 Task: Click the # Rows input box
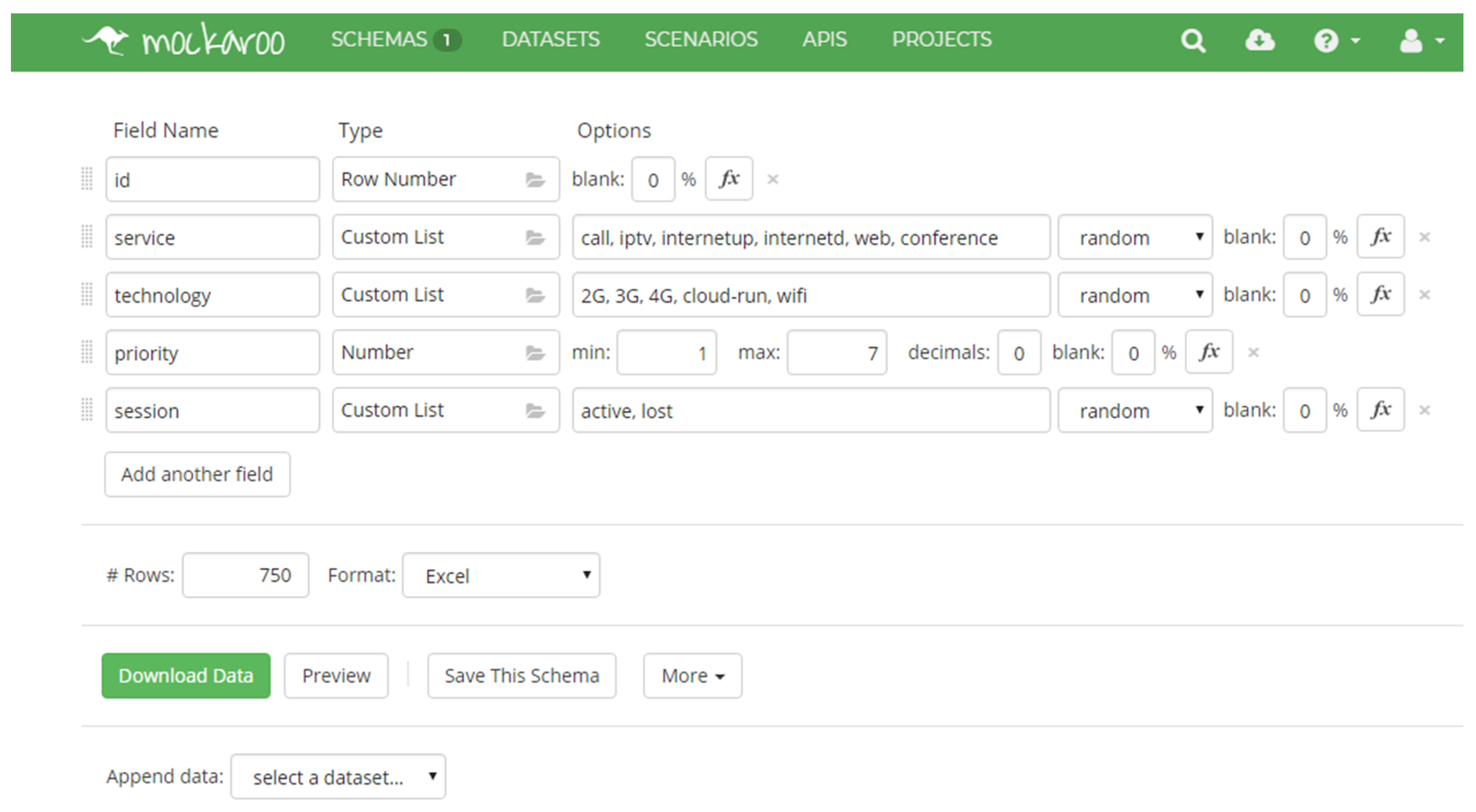245,576
